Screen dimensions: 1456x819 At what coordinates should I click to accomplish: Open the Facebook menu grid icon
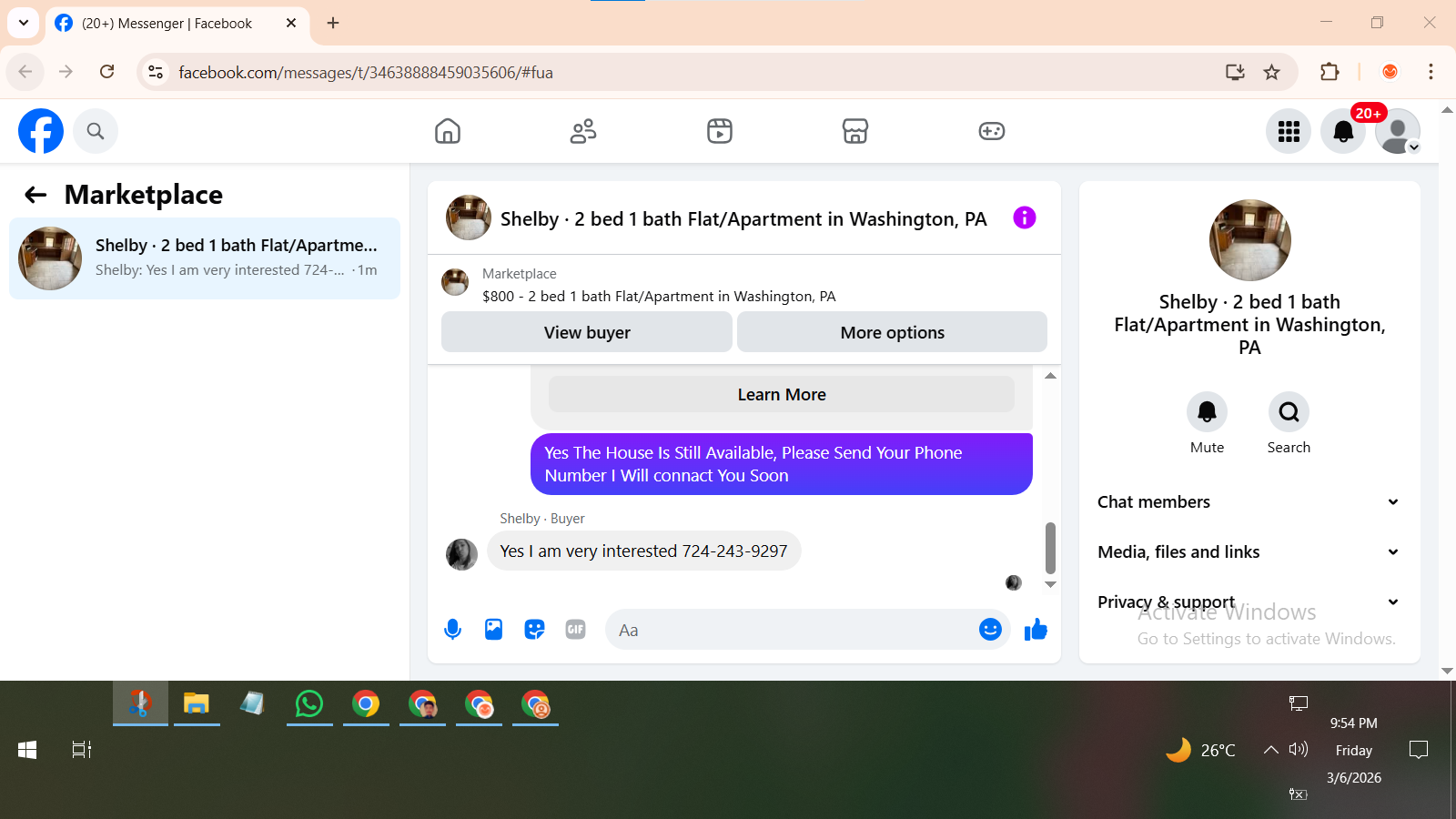point(1289,132)
